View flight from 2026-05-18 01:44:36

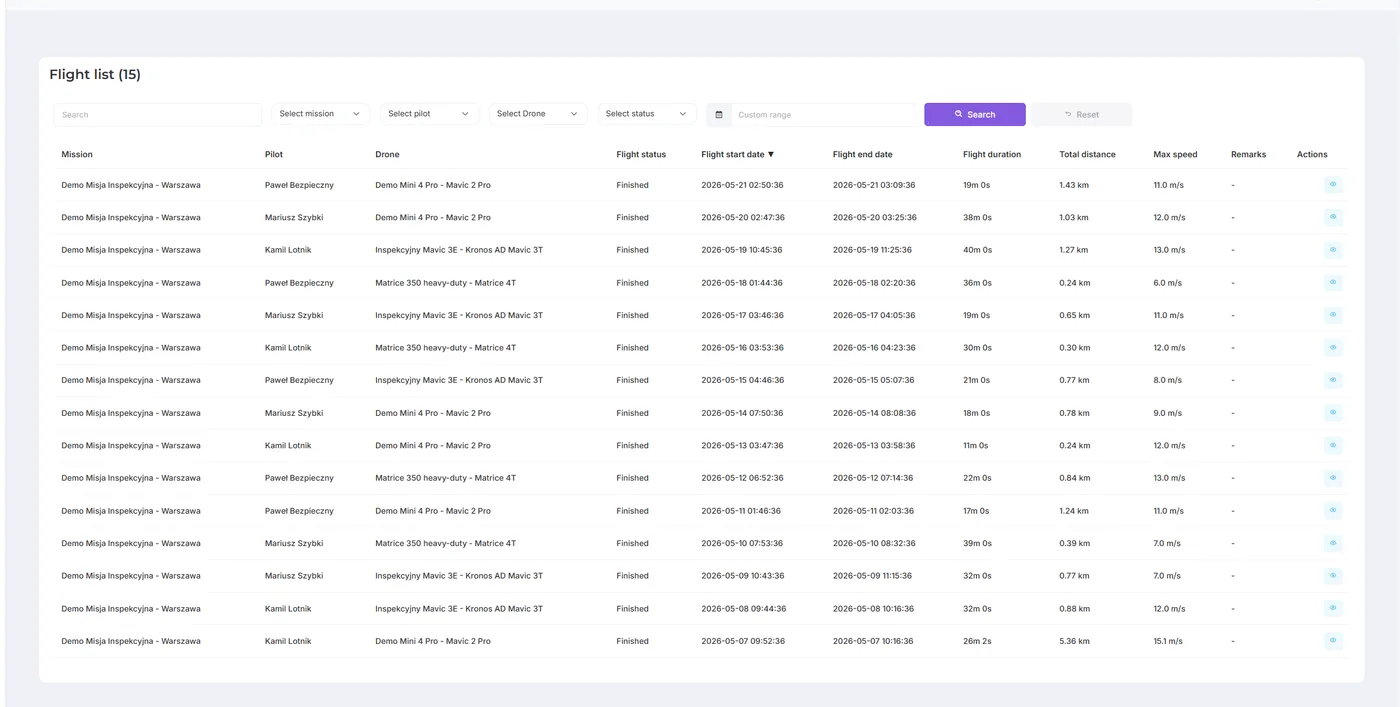tap(1333, 283)
